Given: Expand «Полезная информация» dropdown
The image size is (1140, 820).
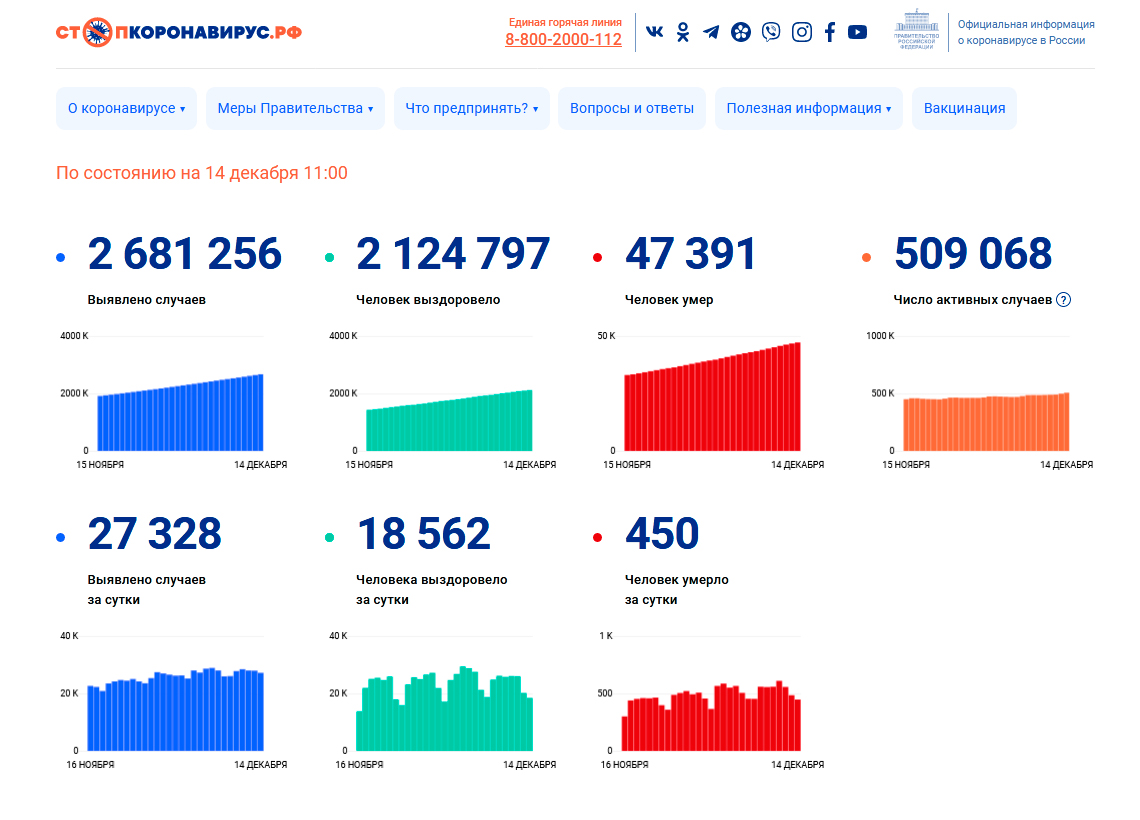Looking at the screenshot, I should point(808,108).
